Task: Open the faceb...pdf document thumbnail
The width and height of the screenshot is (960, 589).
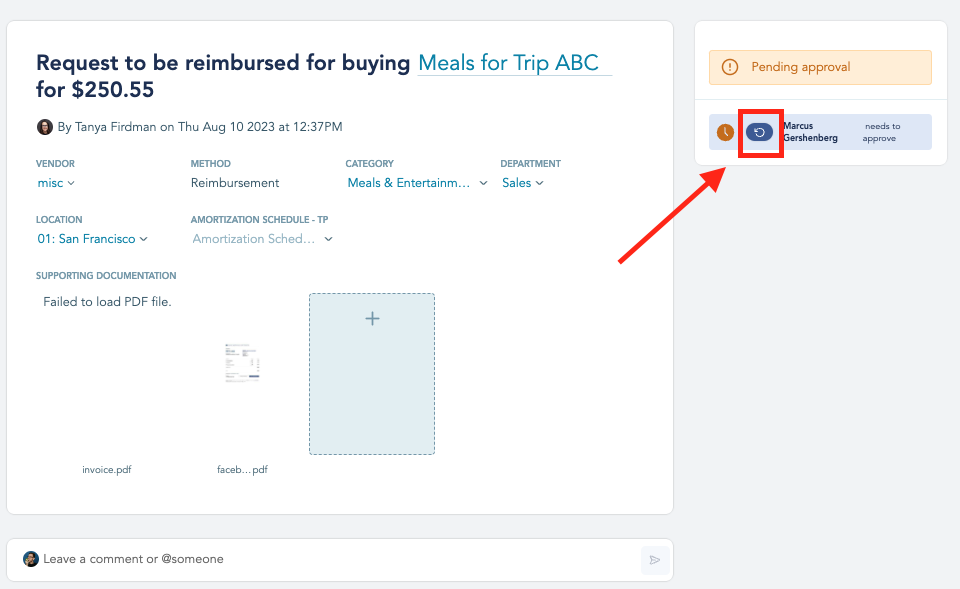Action: [242, 363]
